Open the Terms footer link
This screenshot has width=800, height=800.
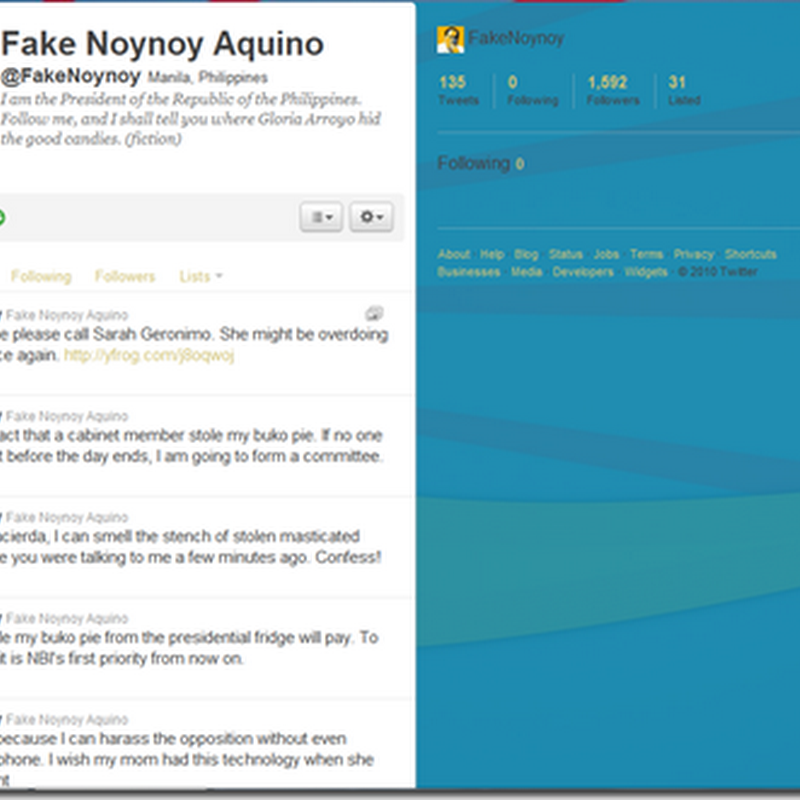(x=646, y=254)
